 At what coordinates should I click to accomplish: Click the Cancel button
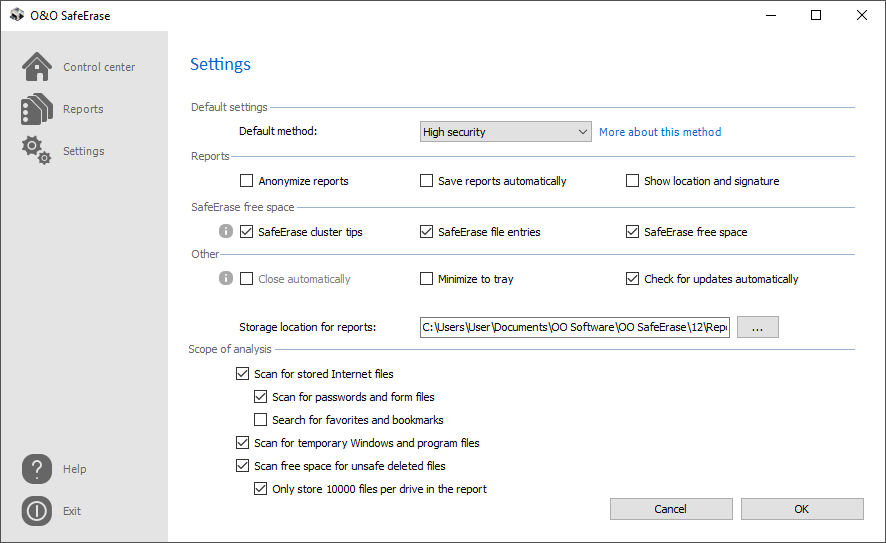click(x=671, y=509)
